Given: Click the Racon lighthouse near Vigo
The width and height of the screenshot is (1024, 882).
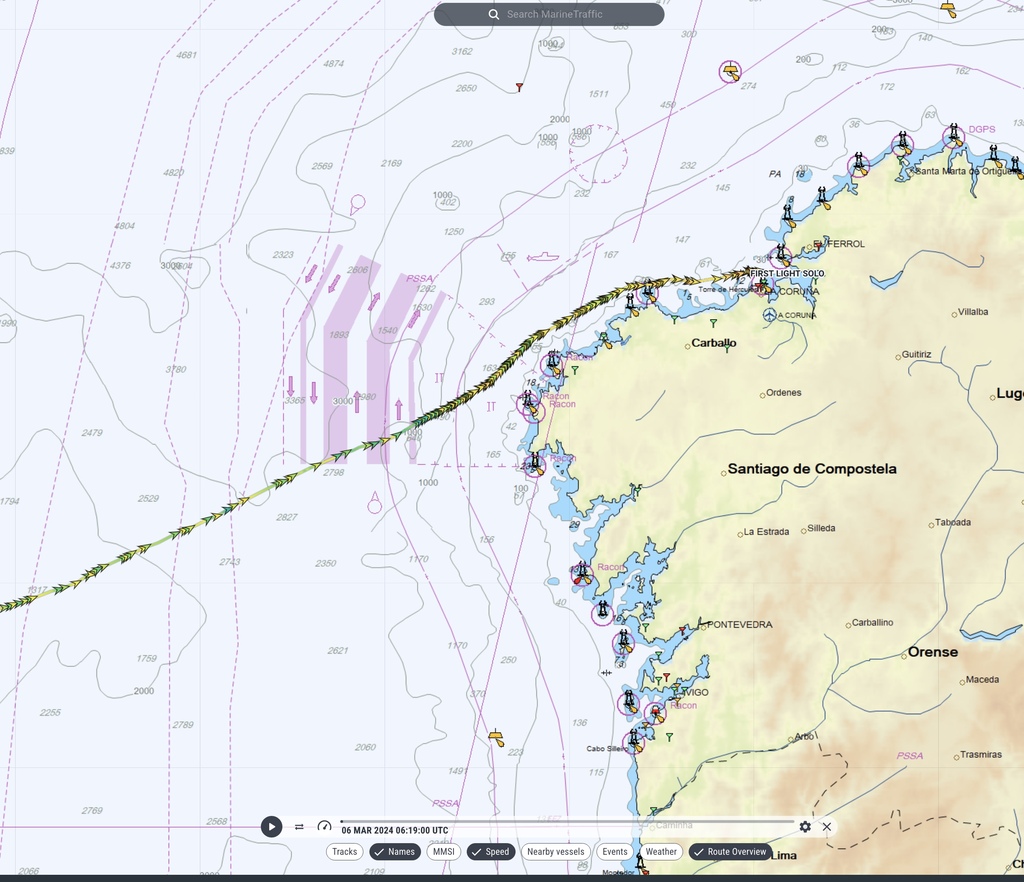Looking at the screenshot, I should click(655, 714).
